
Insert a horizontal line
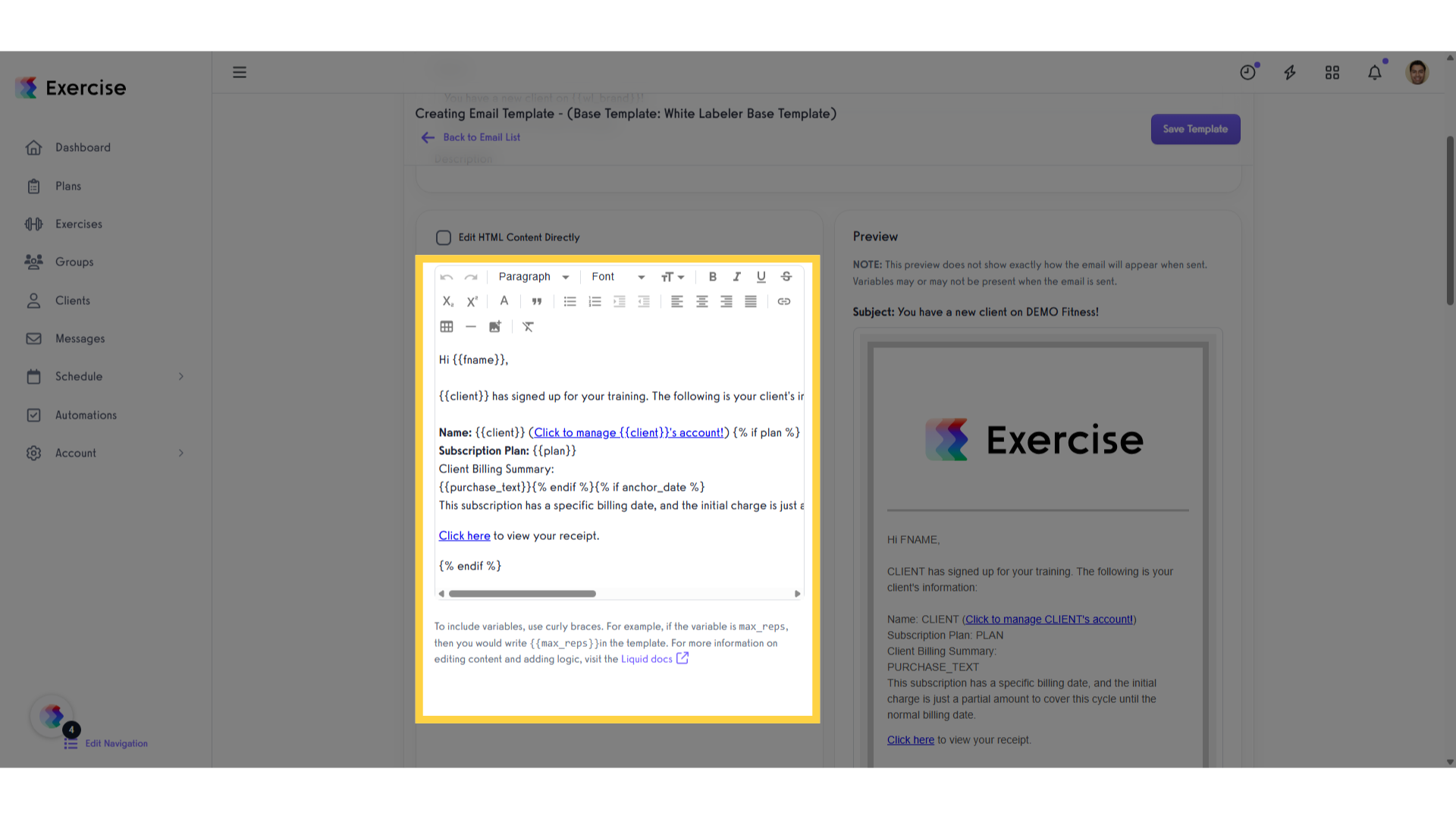(471, 327)
